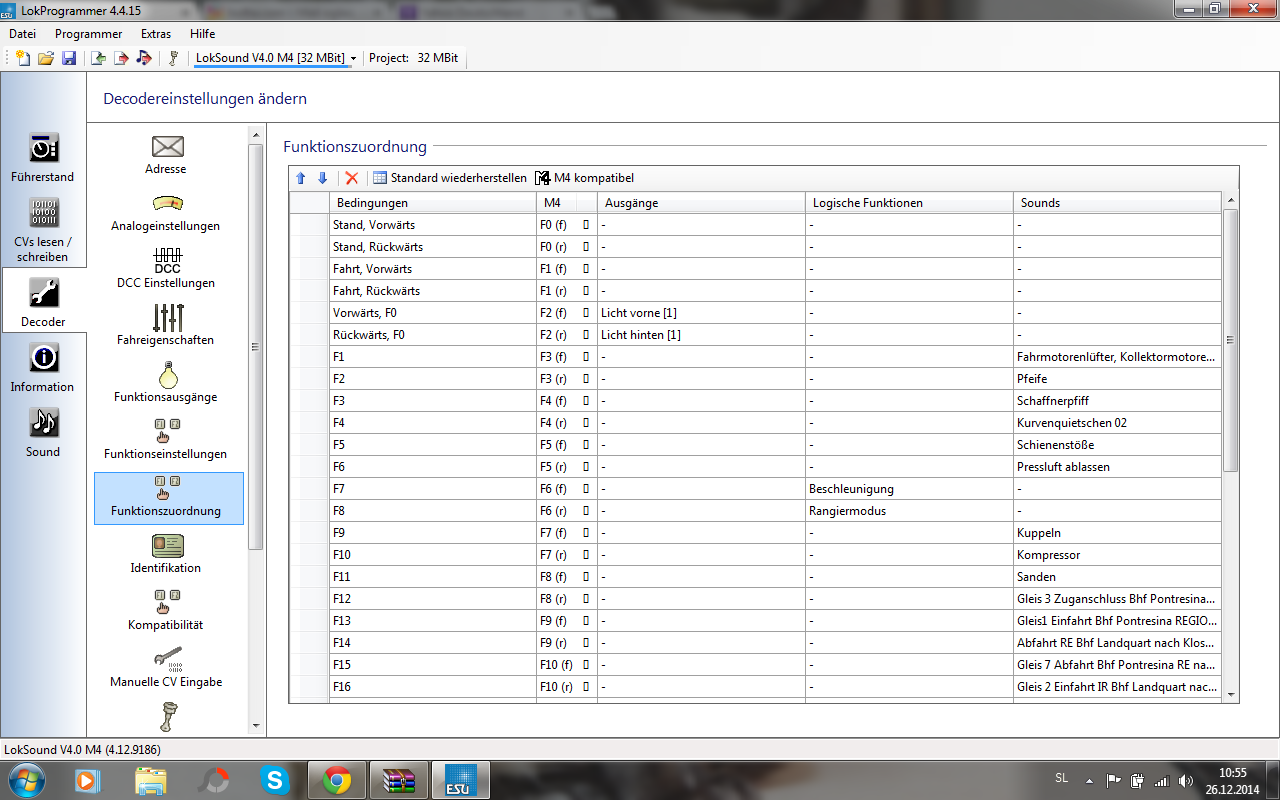Open Analogeinstellungen settings
The height and width of the screenshot is (800, 1280).
pos(168,211)
